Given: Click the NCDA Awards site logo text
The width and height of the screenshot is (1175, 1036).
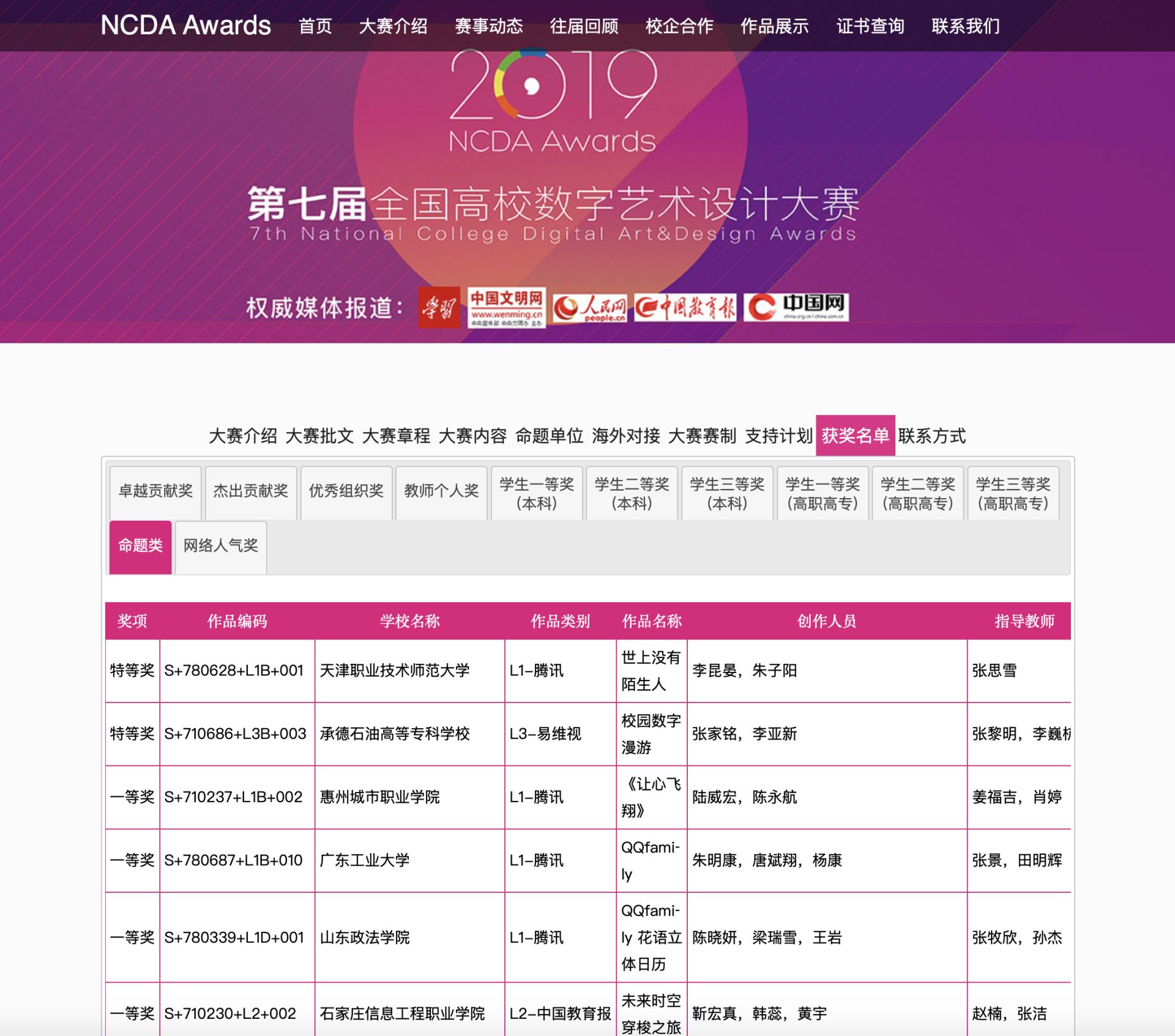Looking at the screenshot, I should tap(185, 26).
